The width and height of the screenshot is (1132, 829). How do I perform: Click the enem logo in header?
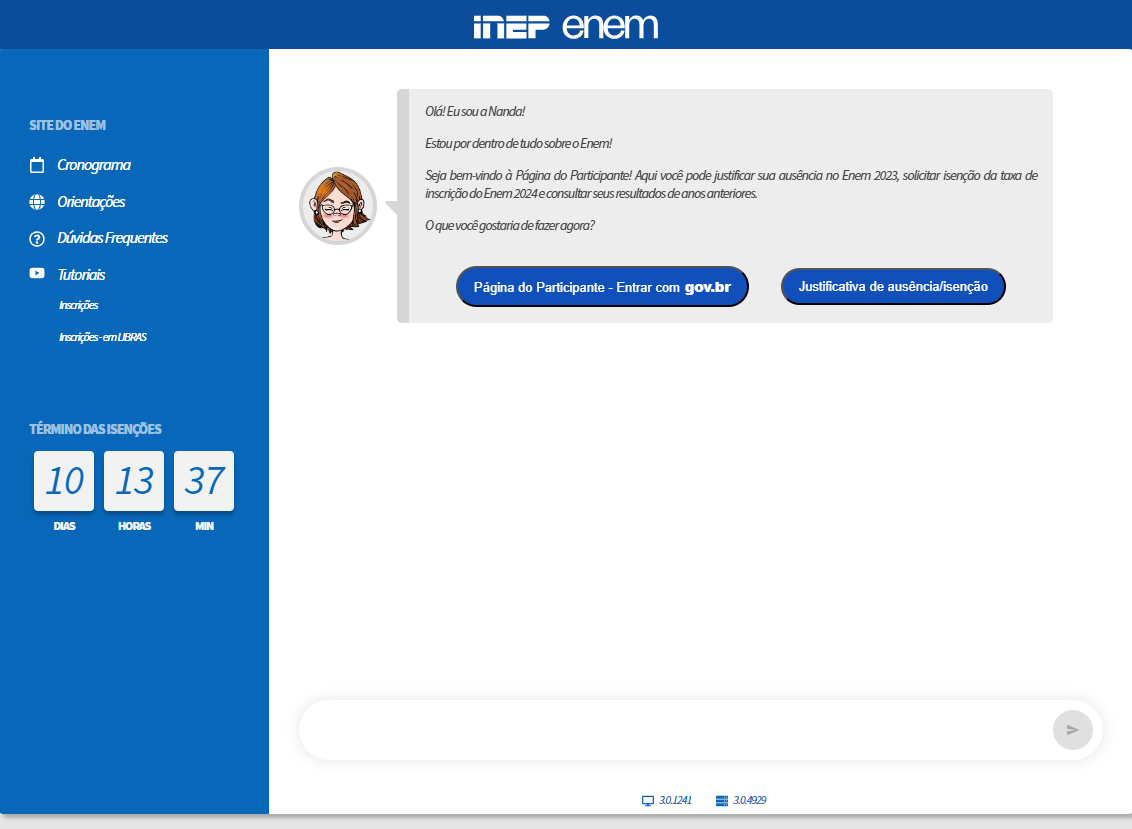coord(610,26)
